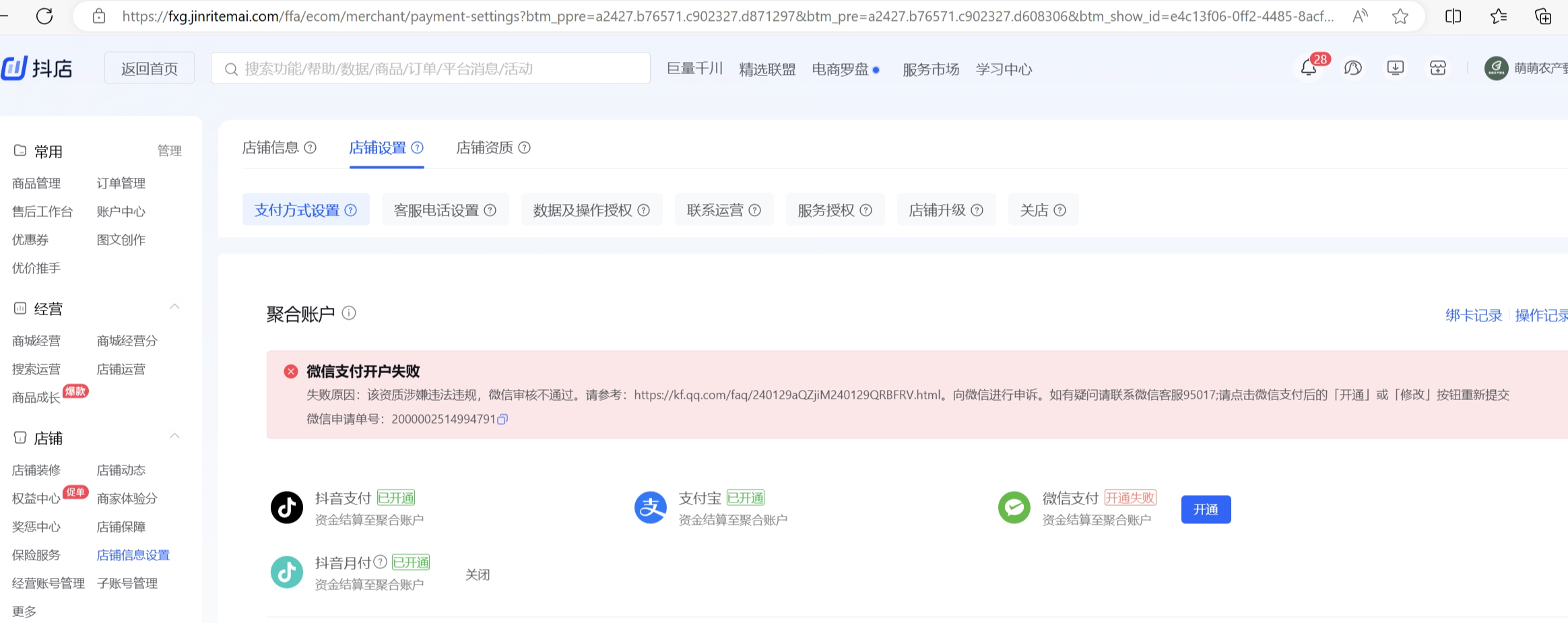The image size is (1568, 623).
Task: Go to 店铺装修 in sidebar
Action: 36,470
